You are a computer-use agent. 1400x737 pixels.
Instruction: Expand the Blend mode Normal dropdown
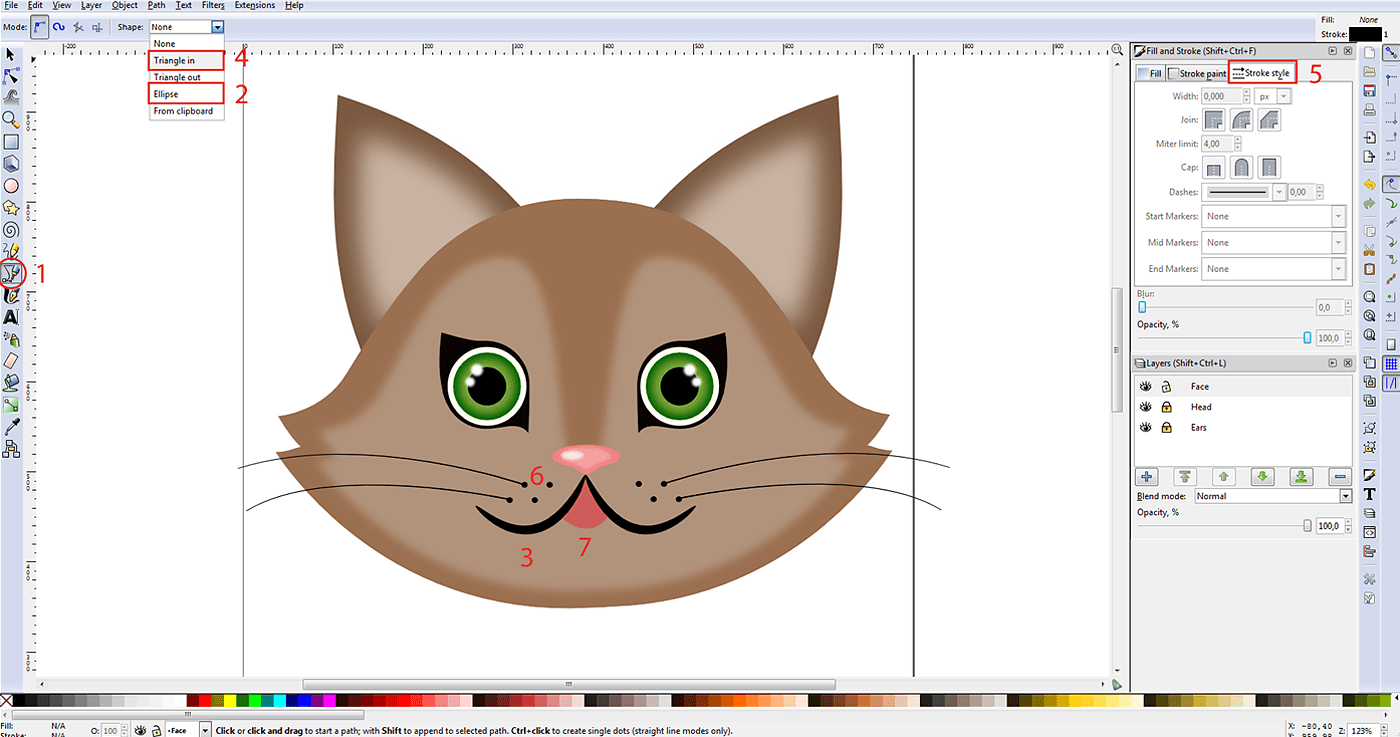pos(1272,496)
